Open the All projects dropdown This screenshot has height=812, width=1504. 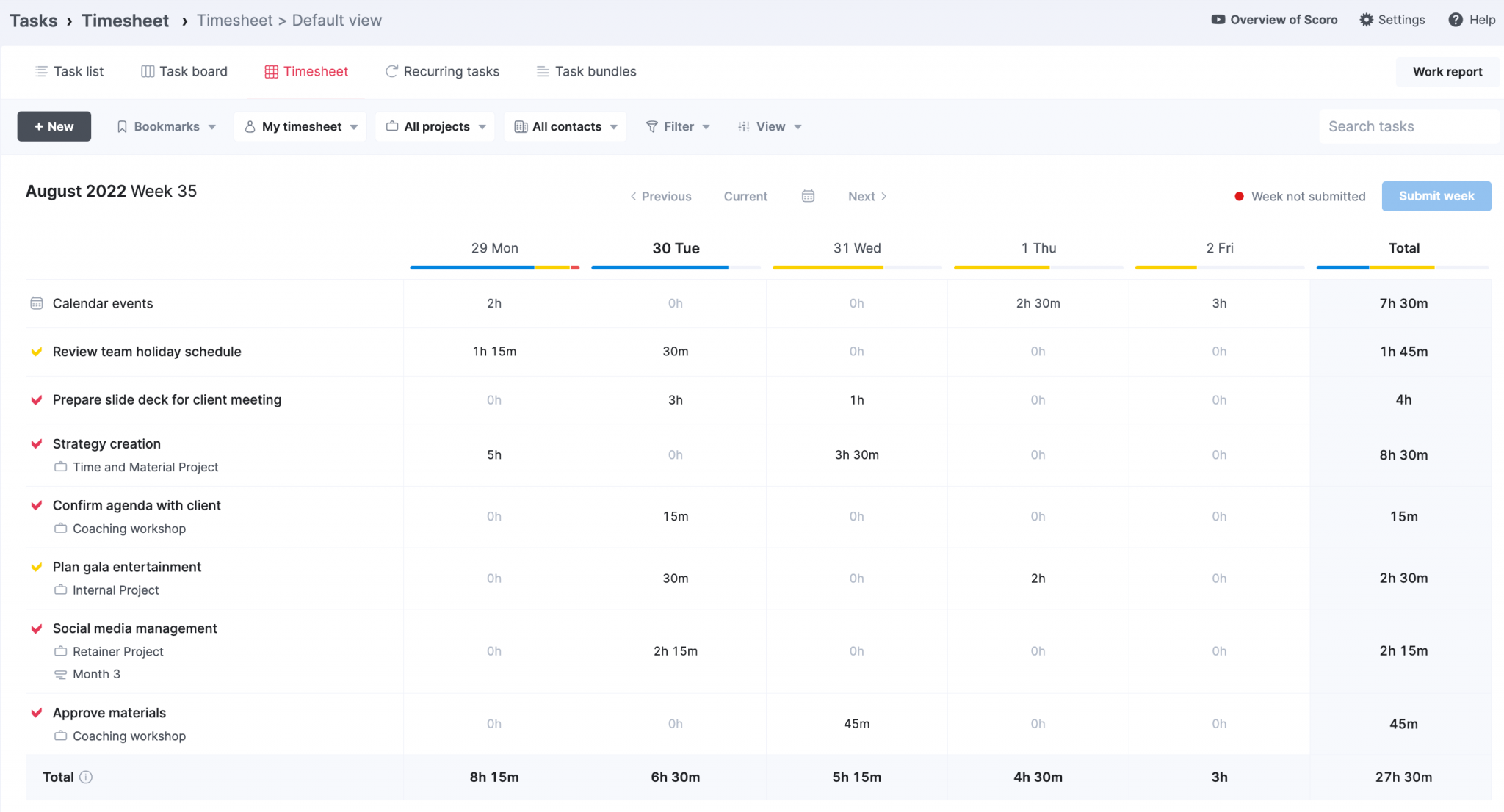pyautogui.click(x=435, y=126)
